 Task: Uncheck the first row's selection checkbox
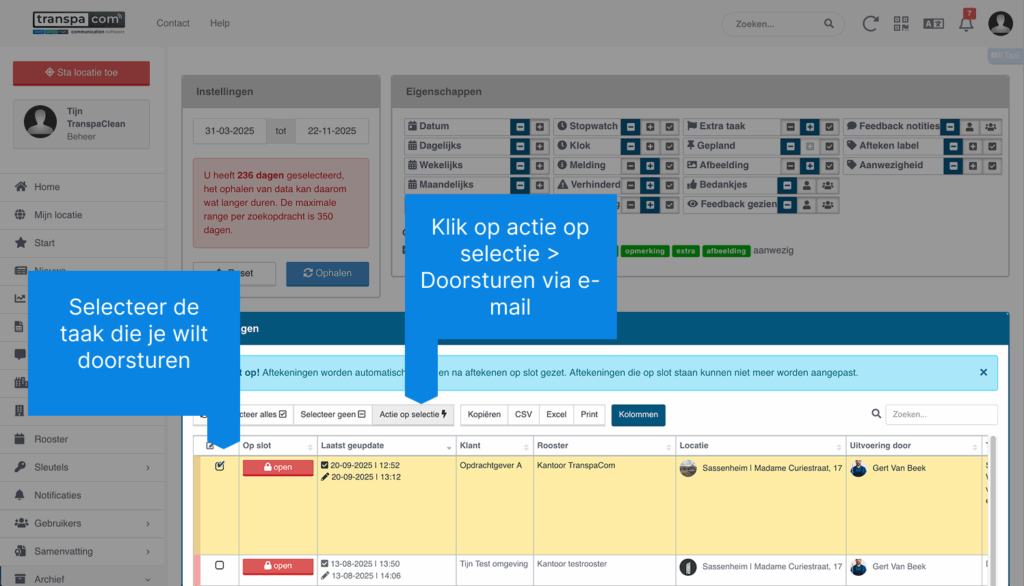click(220, 467)
